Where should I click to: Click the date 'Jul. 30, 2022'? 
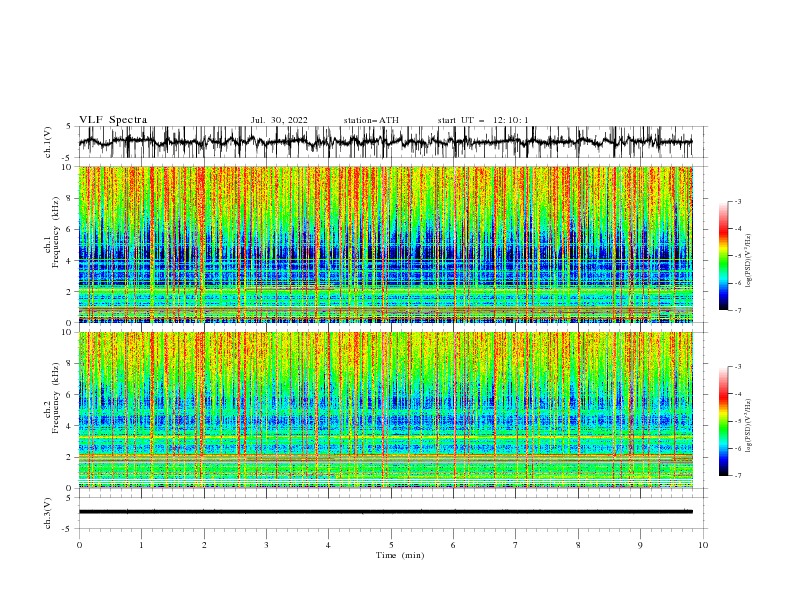click(279, 120)
